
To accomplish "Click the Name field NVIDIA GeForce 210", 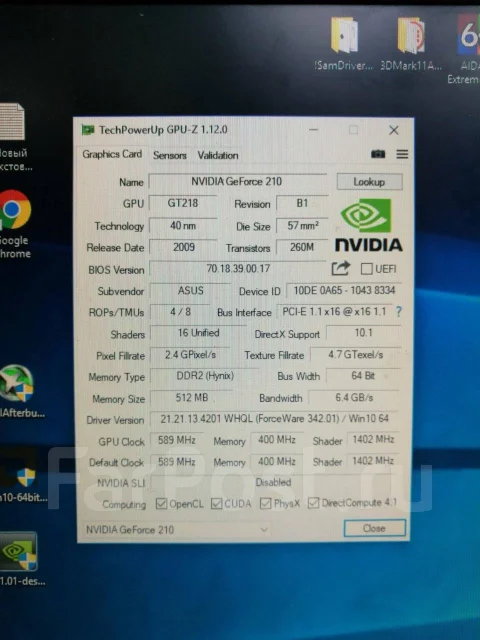I will point(238,181).
